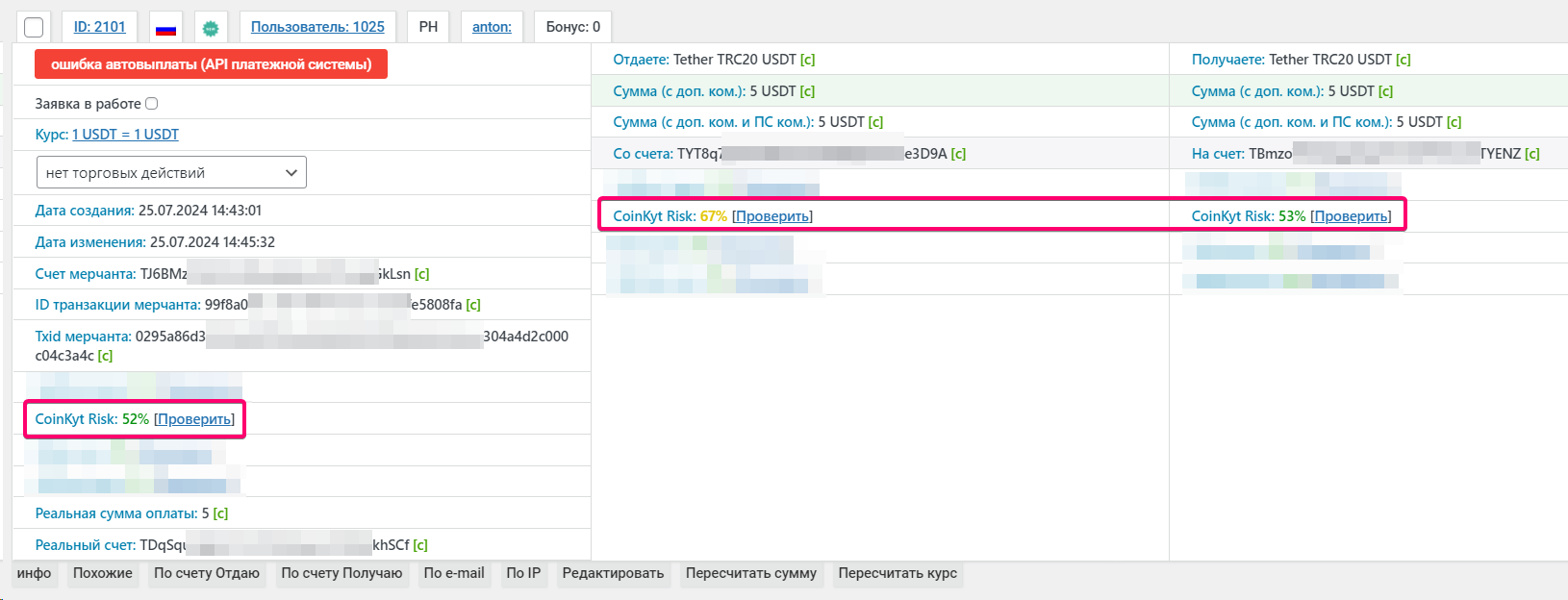Copy merchant transaction ID via [c] icon
Viewport: 1568px width, 600px height.
(473, 305)
